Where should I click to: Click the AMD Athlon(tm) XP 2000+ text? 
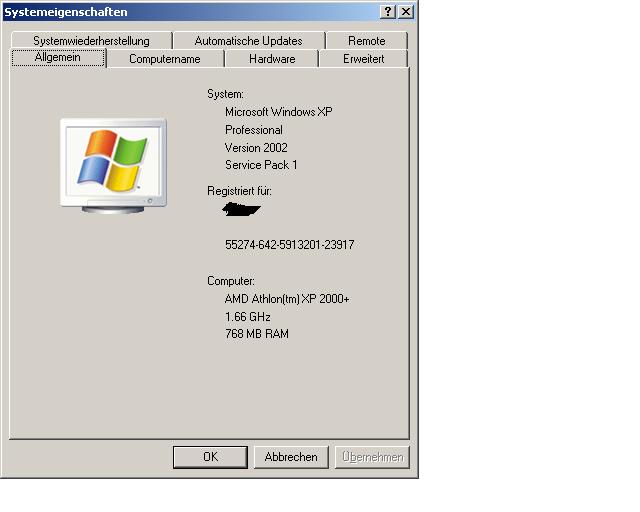click(287, 299)
